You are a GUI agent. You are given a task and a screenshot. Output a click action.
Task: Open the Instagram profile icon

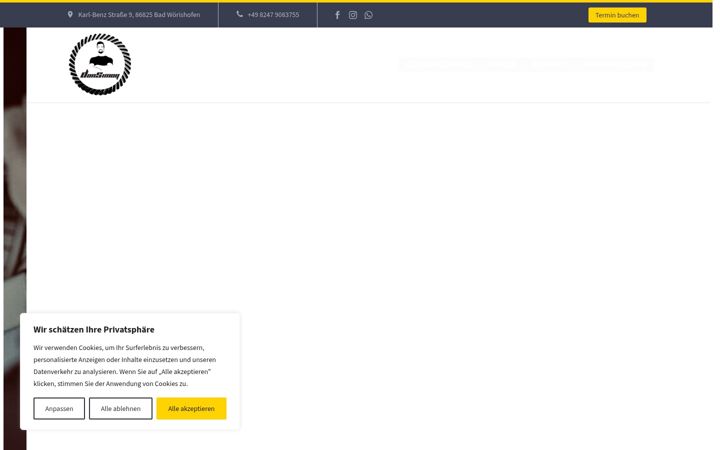pyautogui.click(x=353, y=15)
